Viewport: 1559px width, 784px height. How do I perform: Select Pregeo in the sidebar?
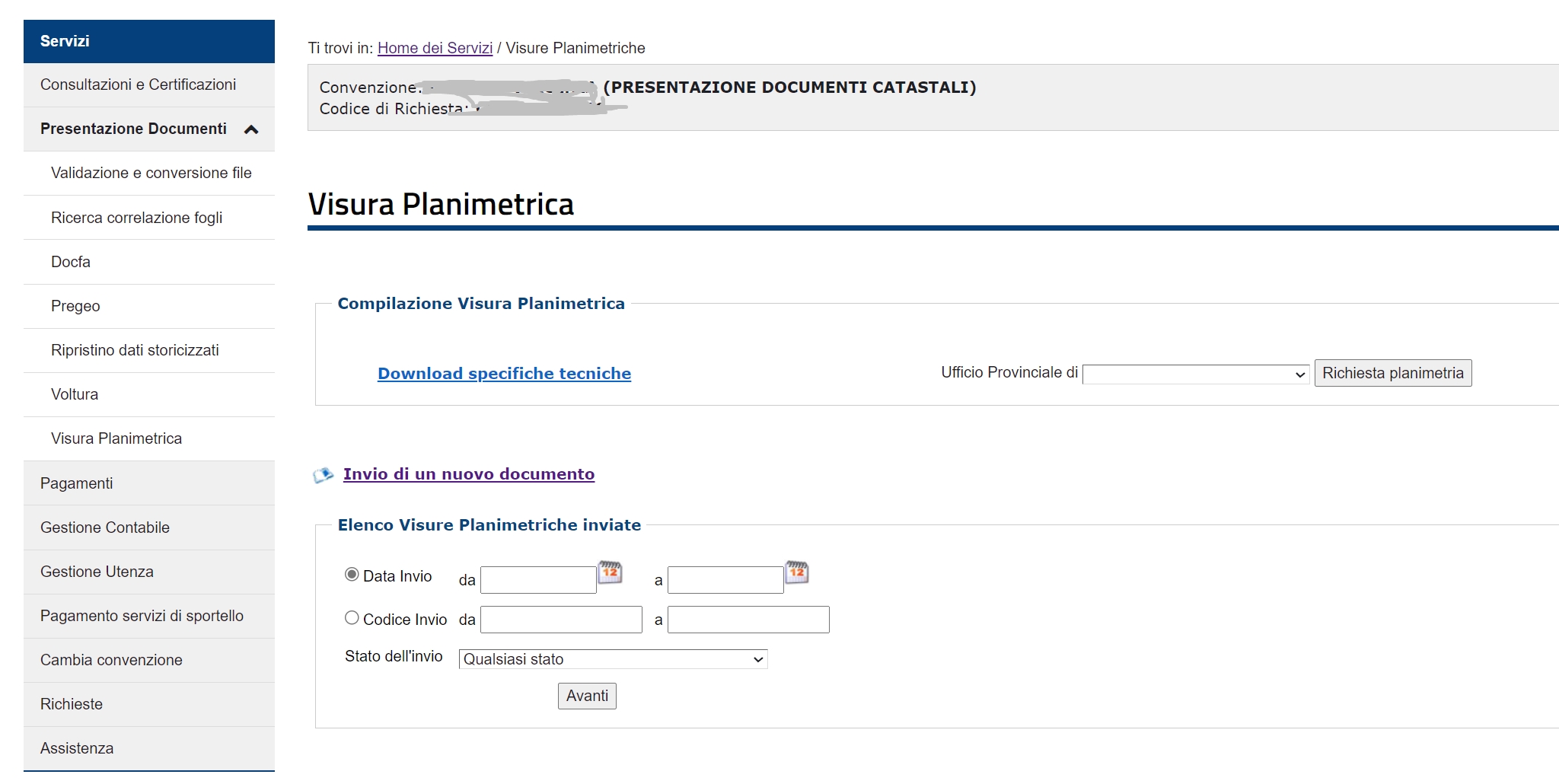[75, 306]
